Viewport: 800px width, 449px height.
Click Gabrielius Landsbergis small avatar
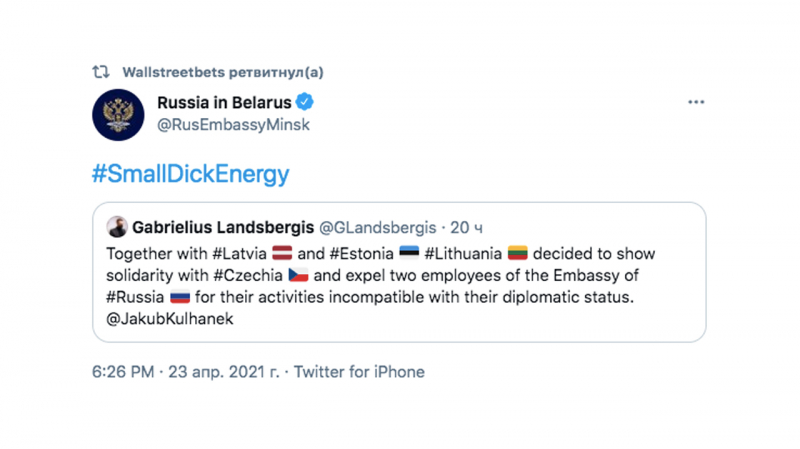[117, 227]
